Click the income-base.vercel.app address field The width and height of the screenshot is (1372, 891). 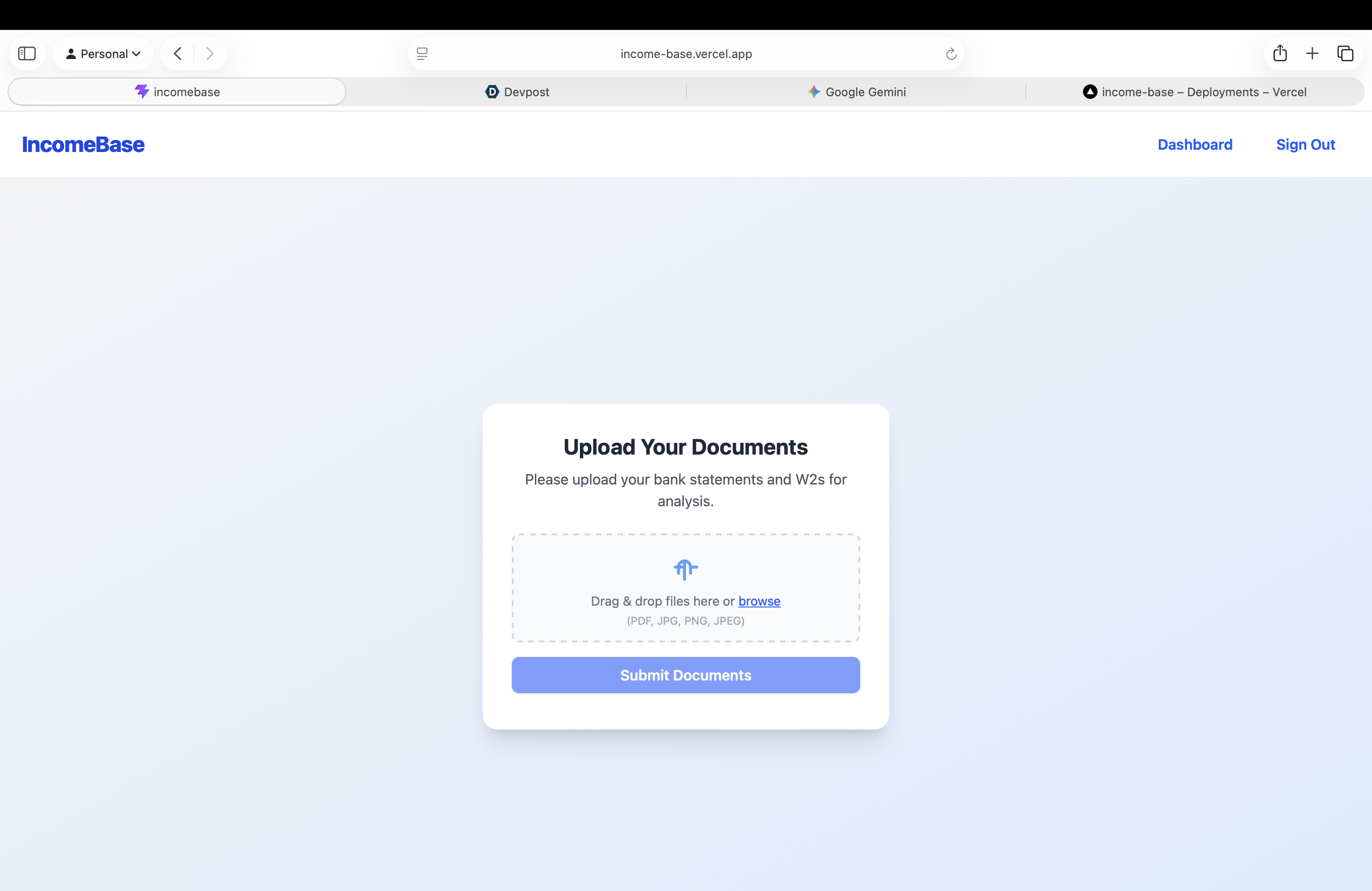point(686,54)
